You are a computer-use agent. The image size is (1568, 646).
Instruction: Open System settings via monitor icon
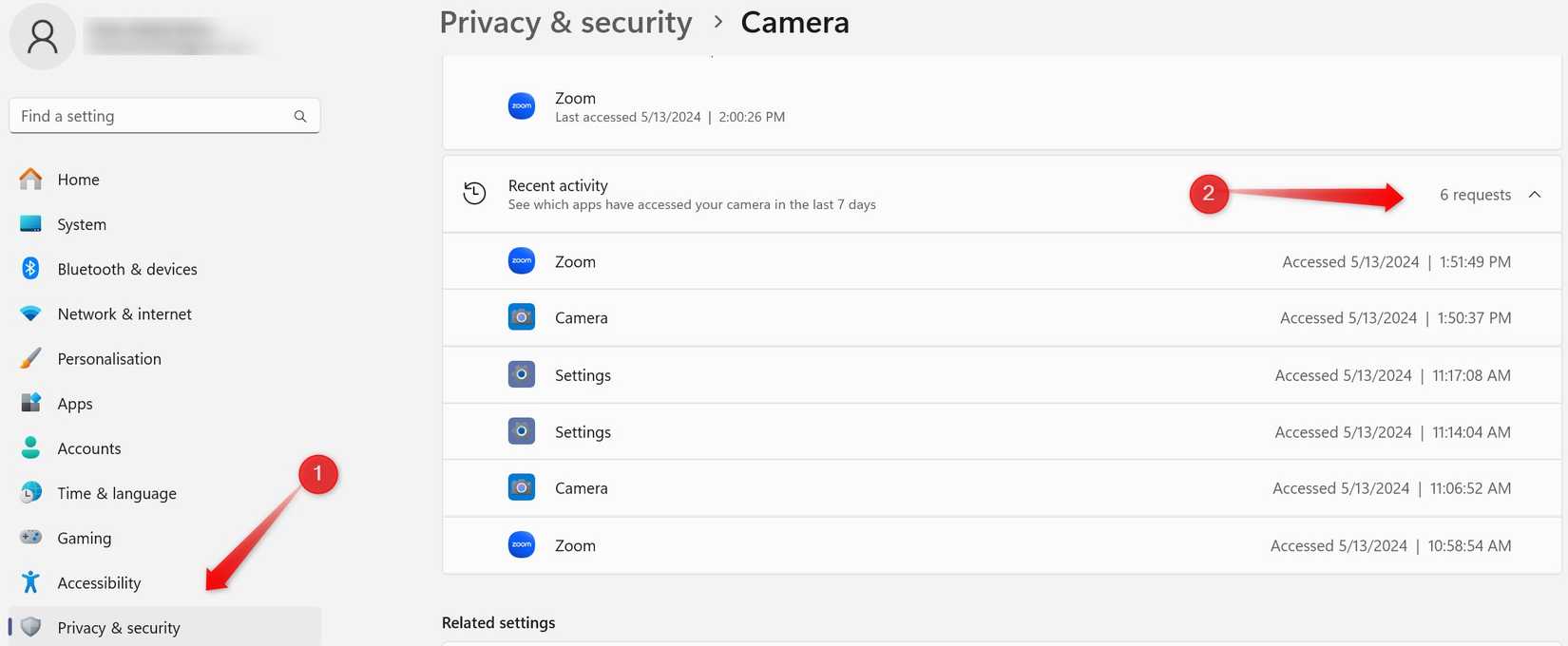(x=30, y=223)
